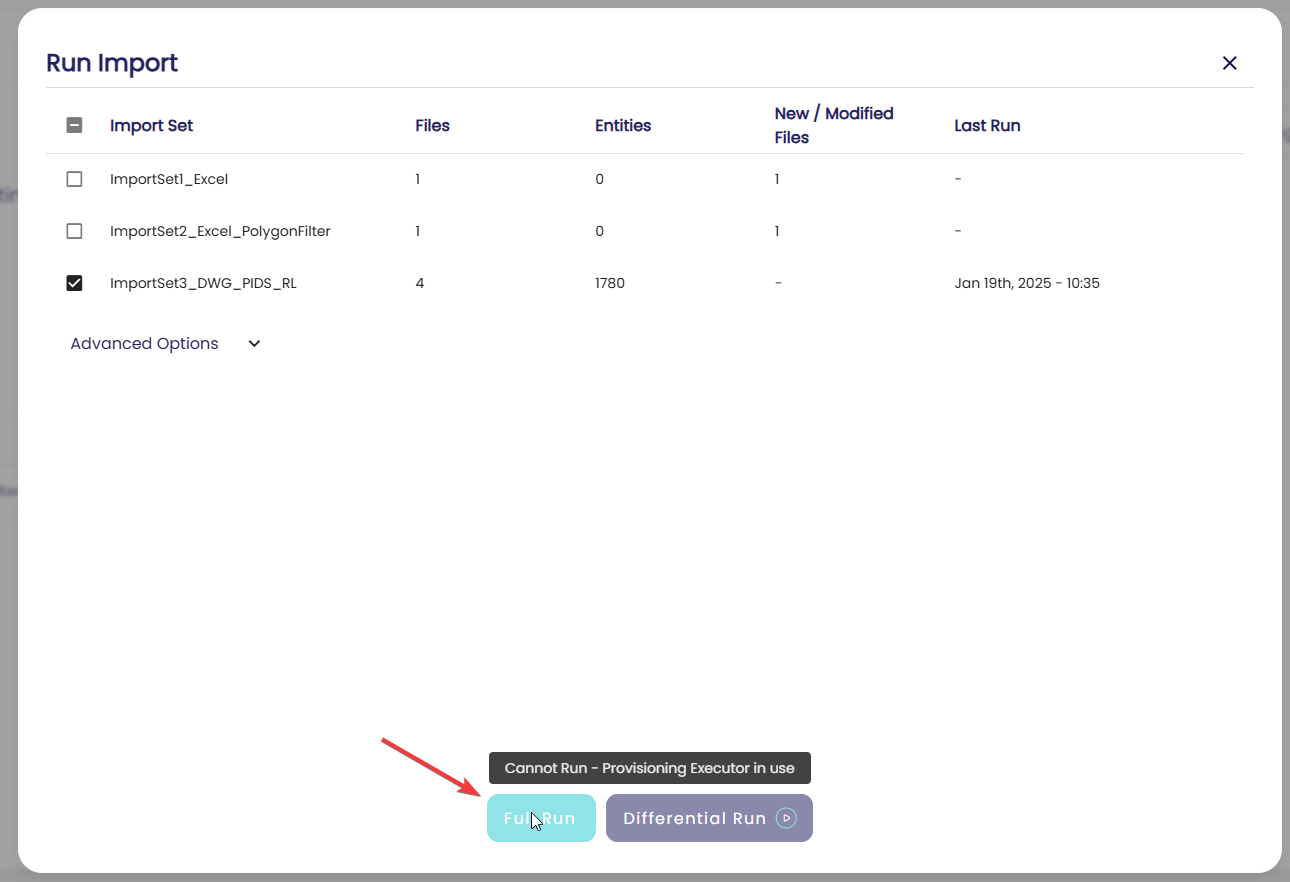Screen dimensions: 1290x882
Task: Check the ImportSet1_Excel checkbox
Action: (x=74, y=179)
